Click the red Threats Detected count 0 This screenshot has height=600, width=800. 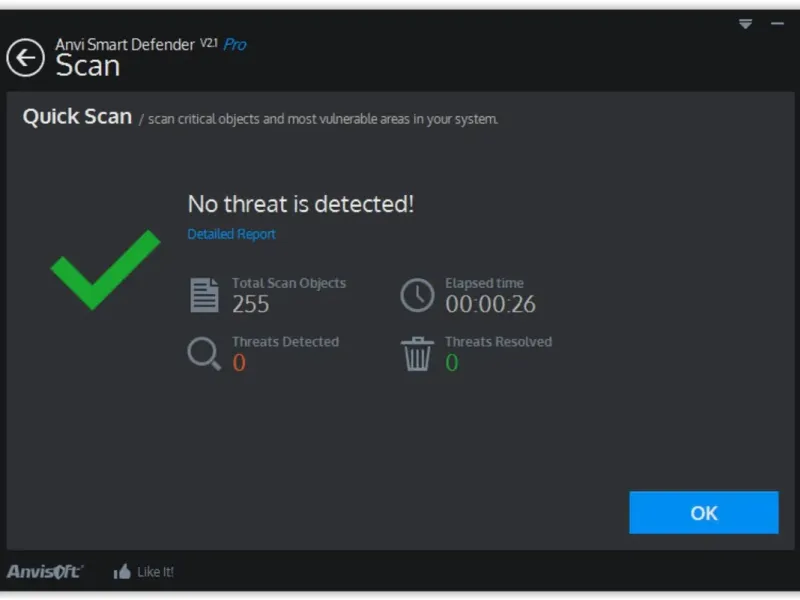tap(239, 363)
